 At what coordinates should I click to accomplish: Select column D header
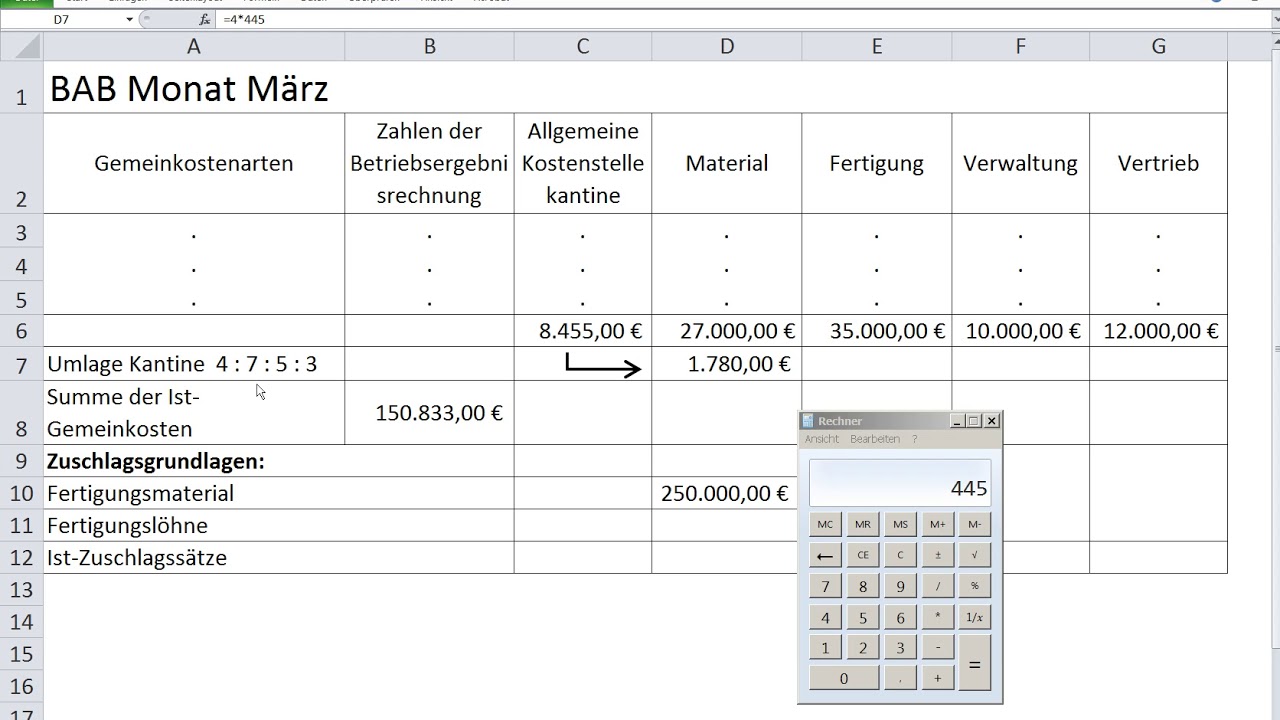pos(727,46)
